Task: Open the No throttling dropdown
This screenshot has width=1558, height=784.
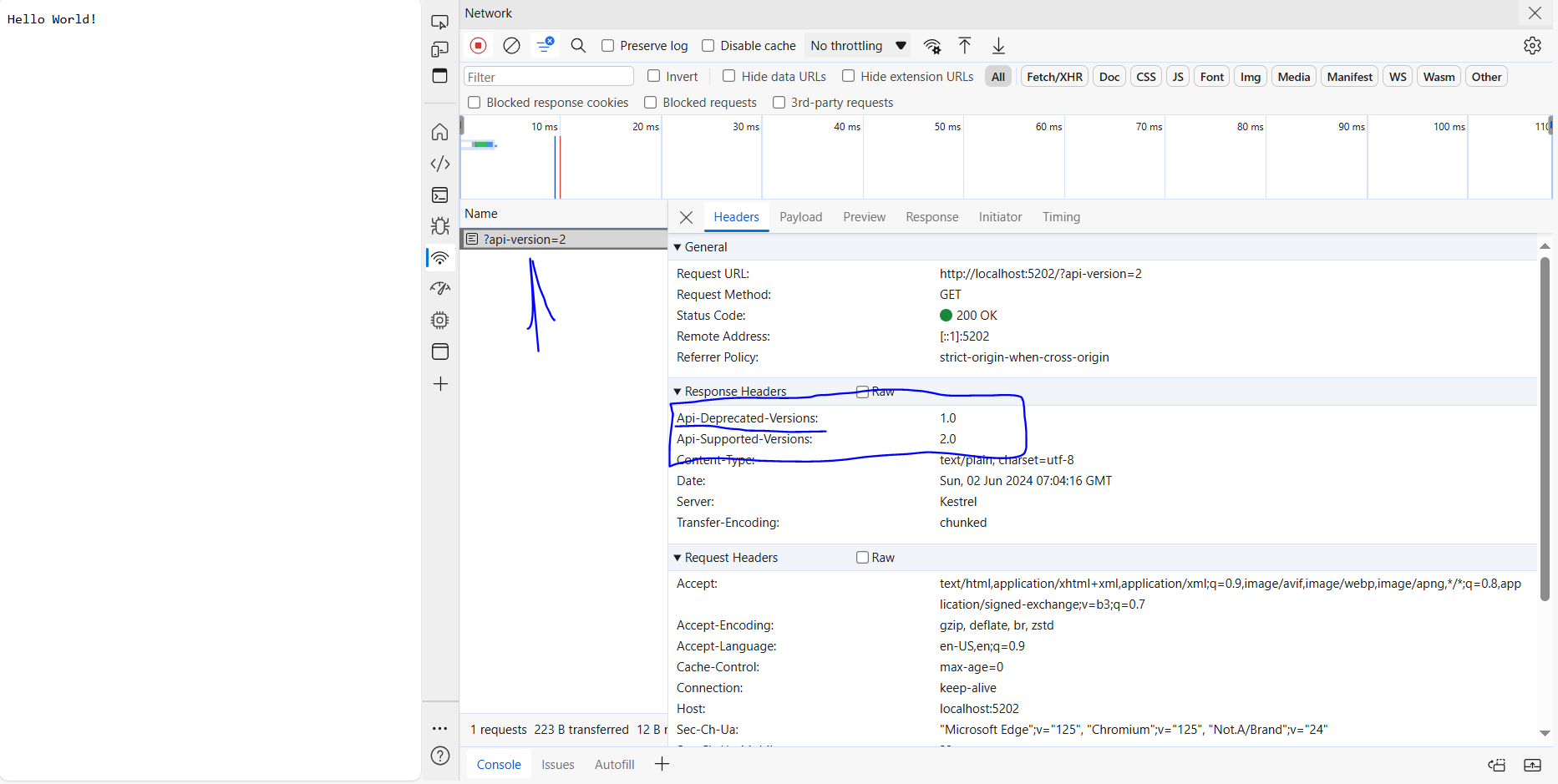Action: coord(858,46)
